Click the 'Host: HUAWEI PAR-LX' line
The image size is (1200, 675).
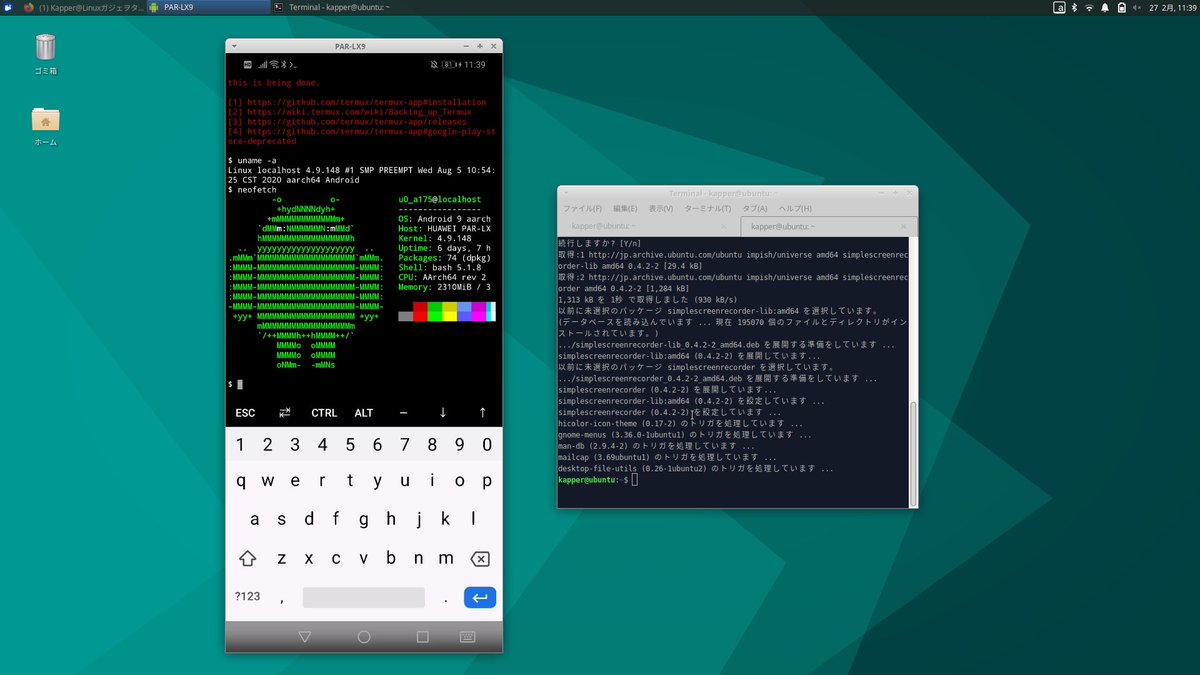tap(445, 229)
